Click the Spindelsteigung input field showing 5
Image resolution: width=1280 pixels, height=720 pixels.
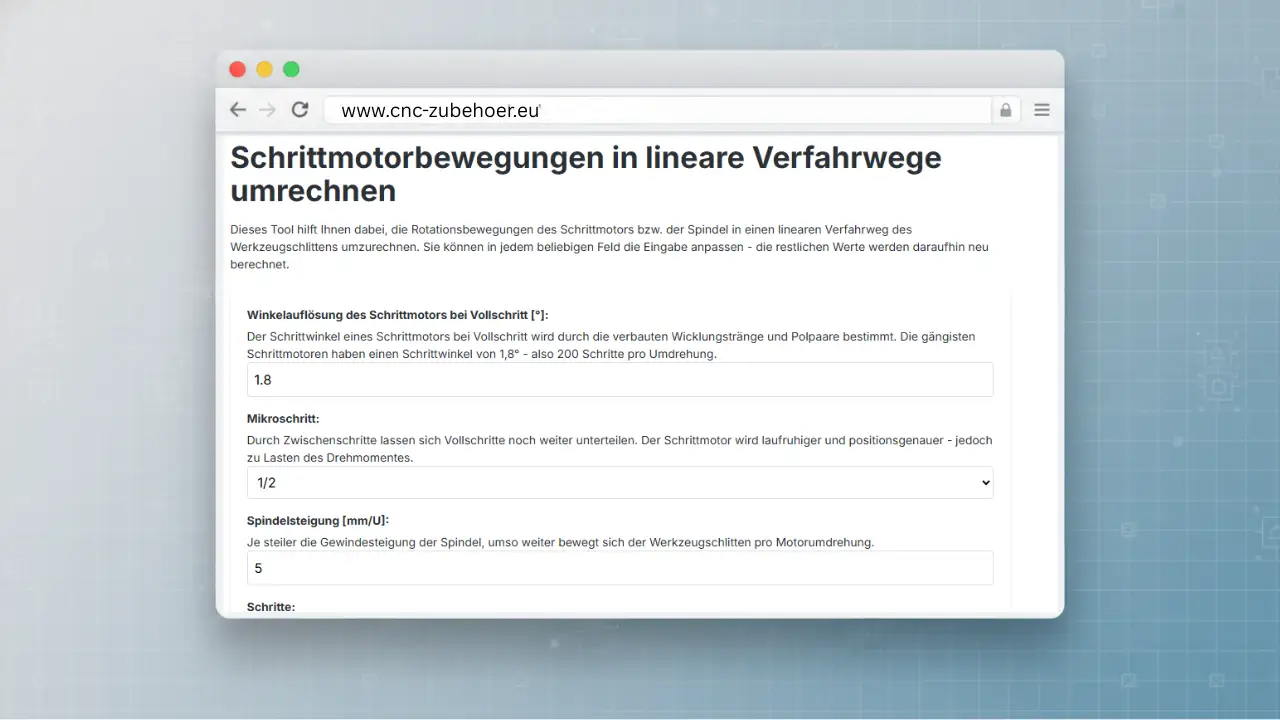click(x=620, y=568)
